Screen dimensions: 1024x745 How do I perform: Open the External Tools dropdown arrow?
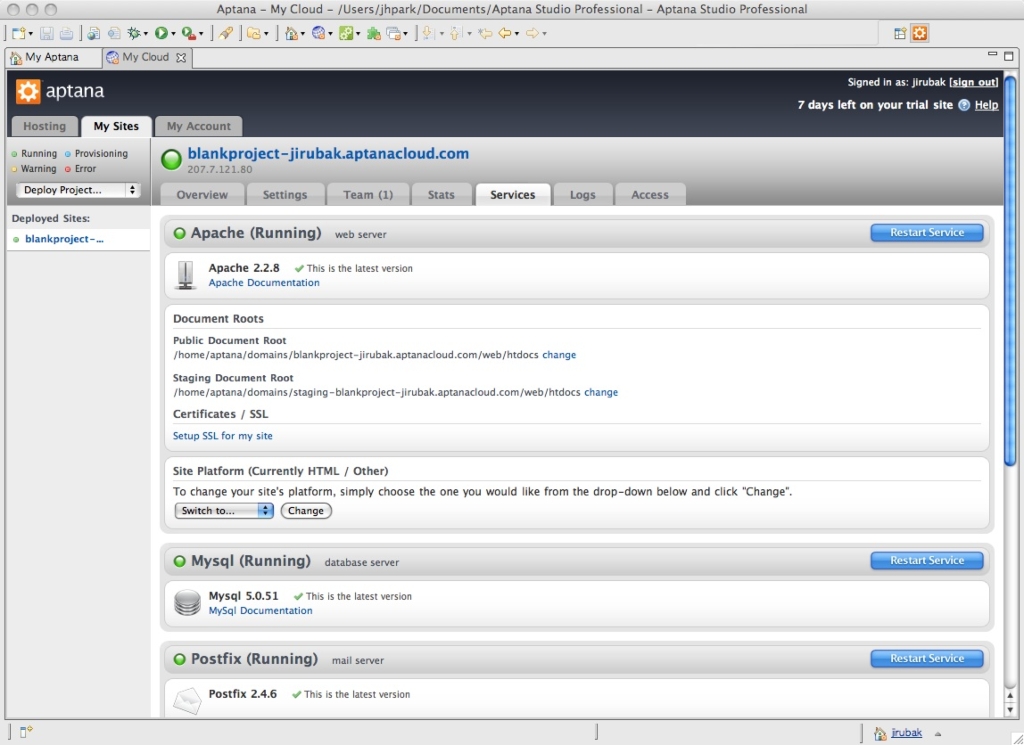[x=200, y=34]
